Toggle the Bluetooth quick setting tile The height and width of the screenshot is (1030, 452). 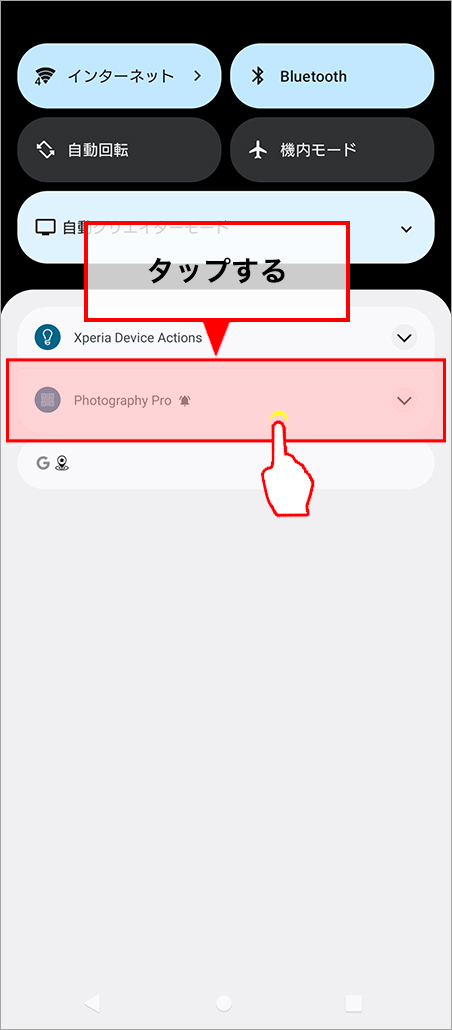tap(332, 76)
